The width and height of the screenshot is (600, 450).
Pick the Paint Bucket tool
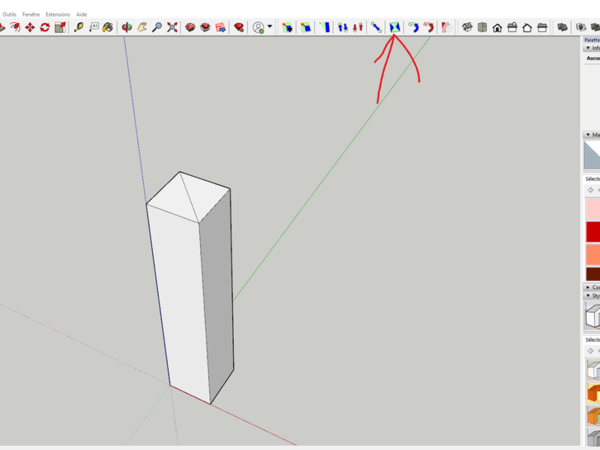pos(108,28)
